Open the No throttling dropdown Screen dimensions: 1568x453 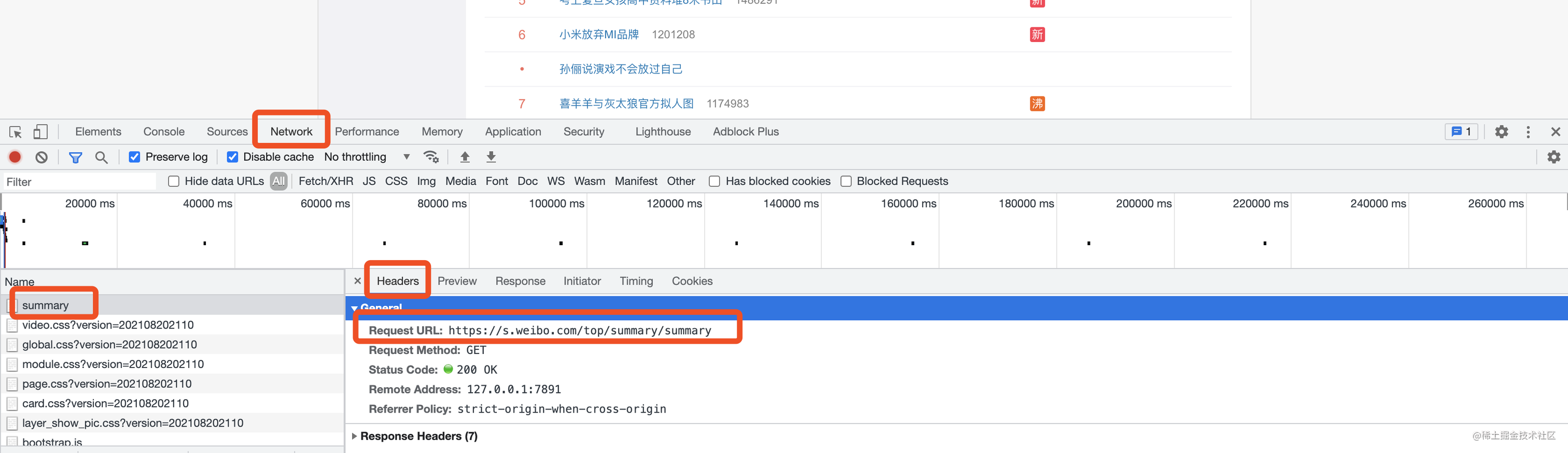(367, 158)
